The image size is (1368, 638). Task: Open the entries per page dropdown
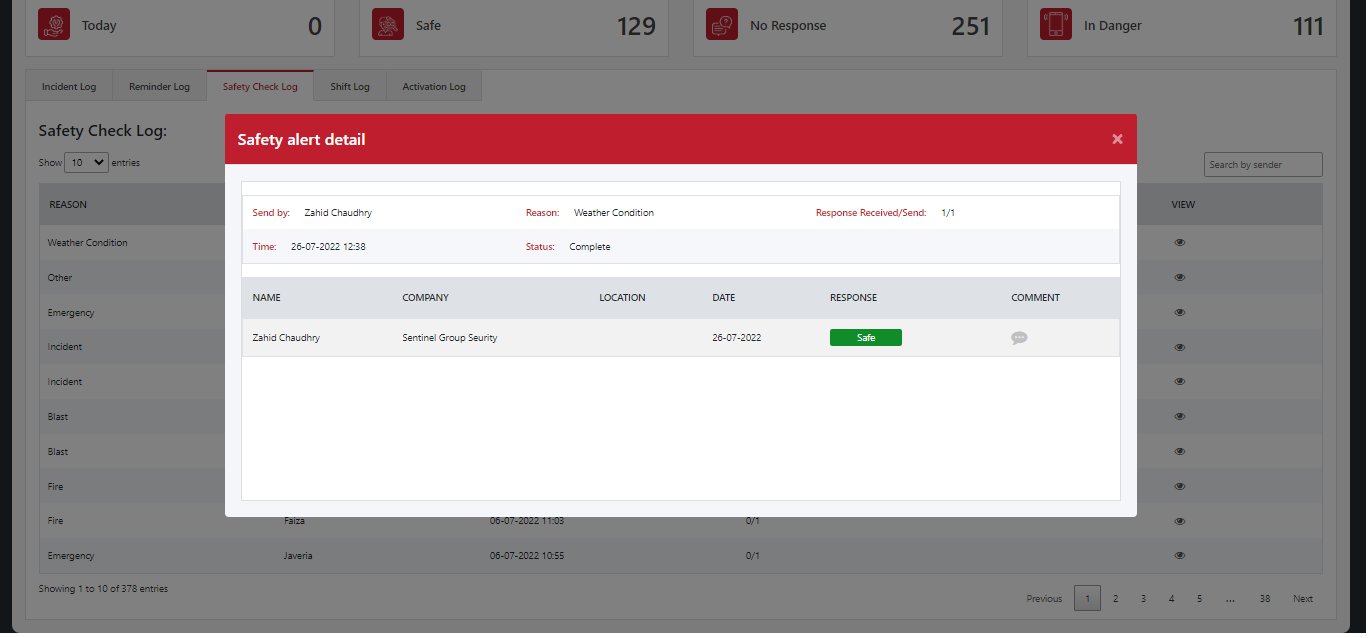tap(86, 162)
